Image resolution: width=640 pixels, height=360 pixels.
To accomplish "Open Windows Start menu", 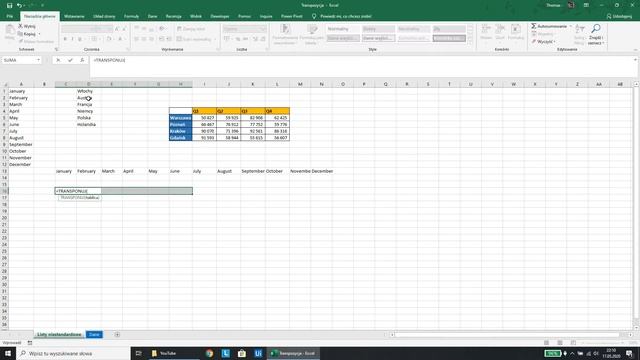I will [x=8, y=353].
